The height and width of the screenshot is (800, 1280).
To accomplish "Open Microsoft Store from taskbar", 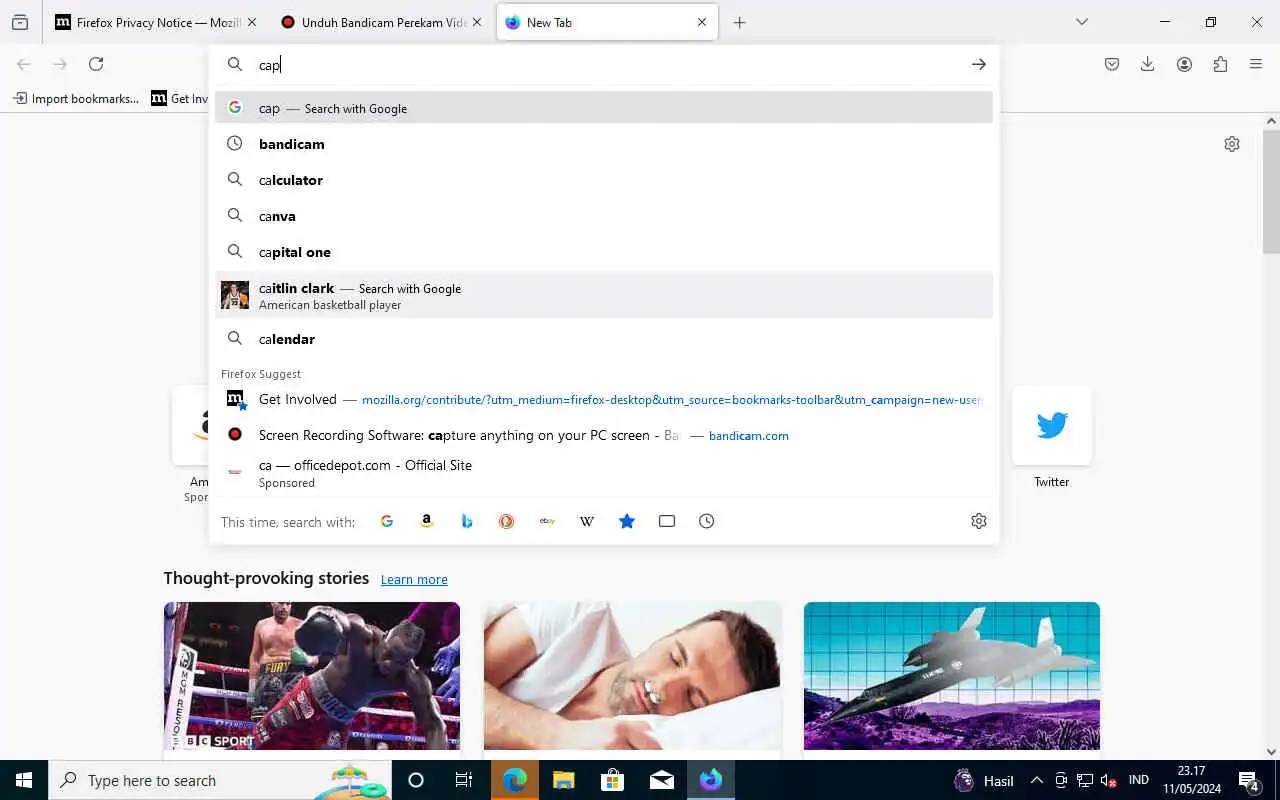I will point(613,780).
